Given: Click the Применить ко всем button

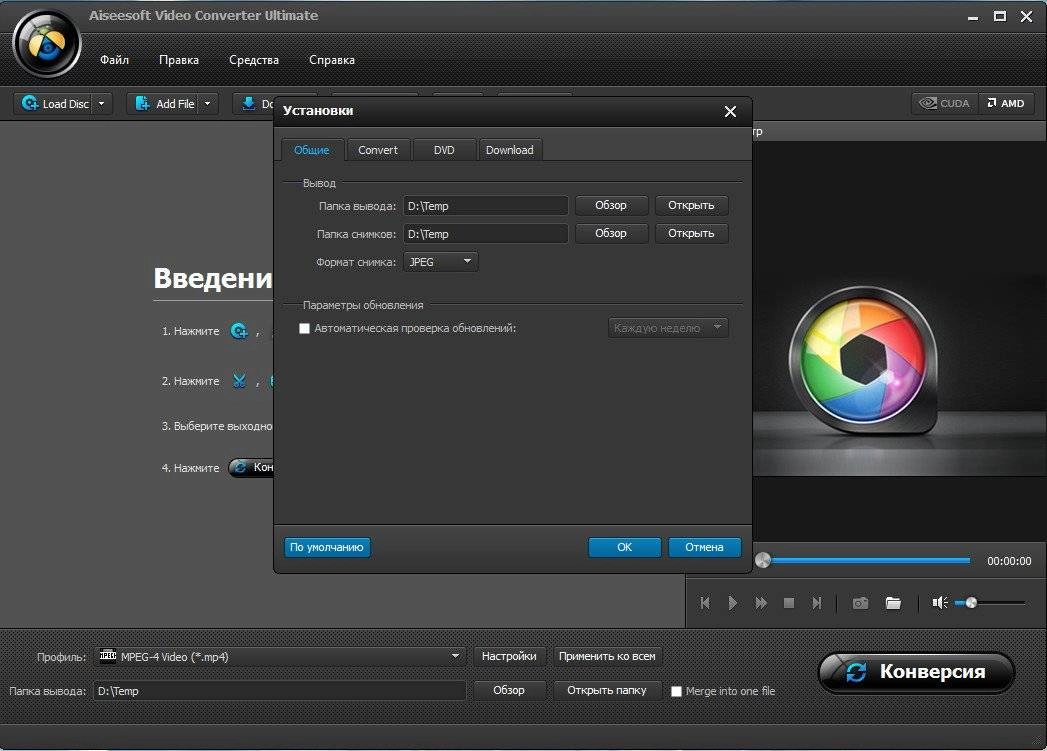Looking at the screenshot, I should [607, 657].
